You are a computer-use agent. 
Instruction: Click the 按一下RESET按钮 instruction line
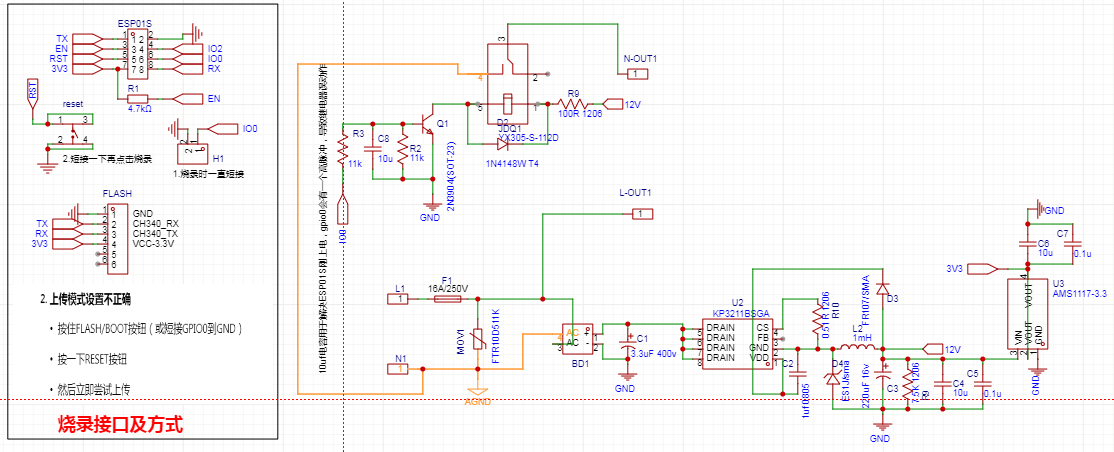[x=93, y=359]
